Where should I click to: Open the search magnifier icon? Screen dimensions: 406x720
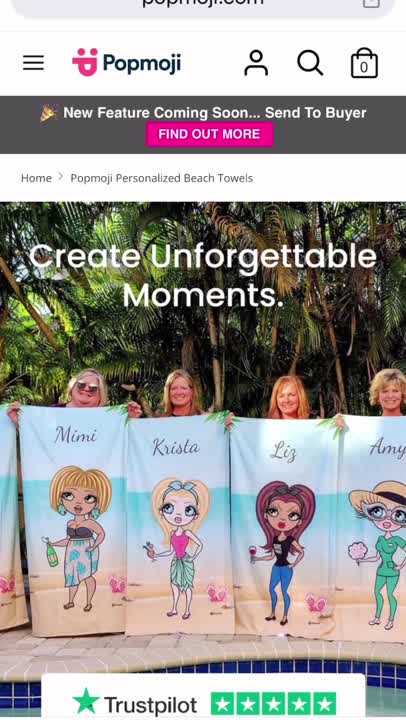(x=310, y=62)
